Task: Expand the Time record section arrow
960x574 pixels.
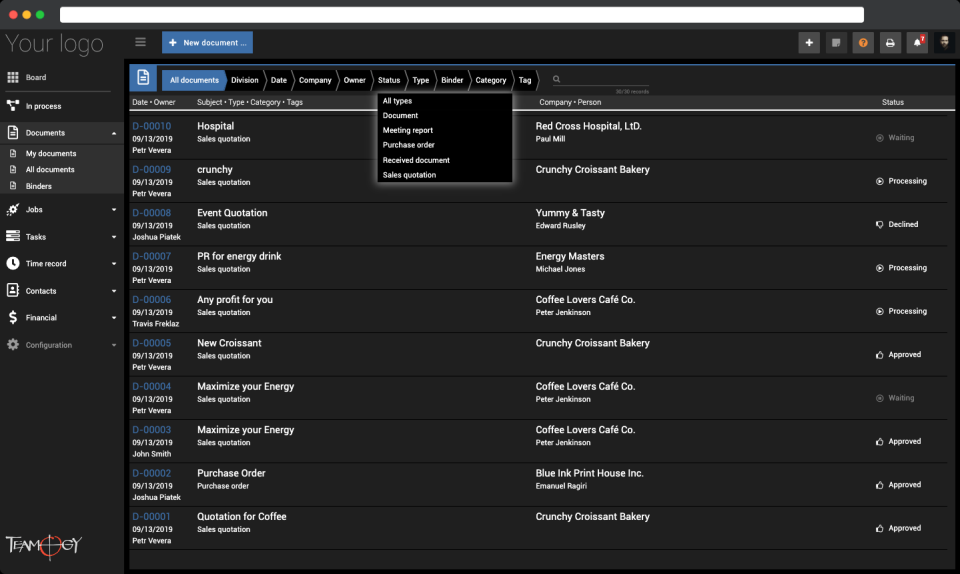Action: click(x=114, y=264)
